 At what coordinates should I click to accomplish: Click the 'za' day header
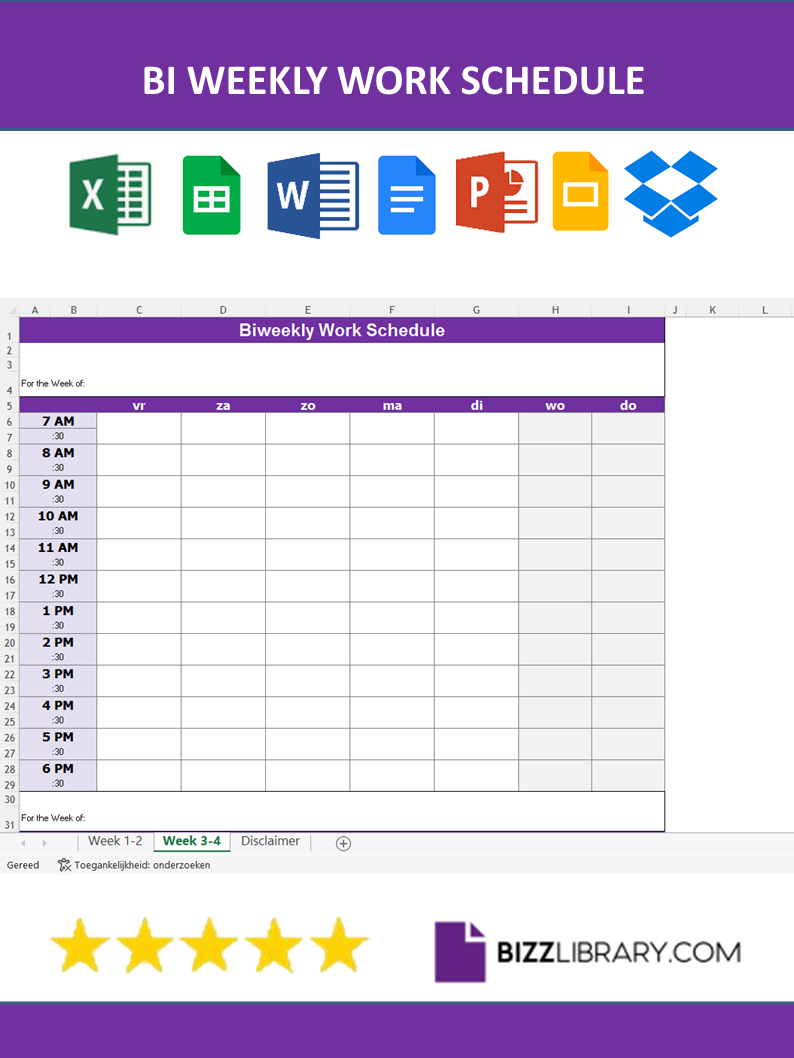click(x=223, y=406)
